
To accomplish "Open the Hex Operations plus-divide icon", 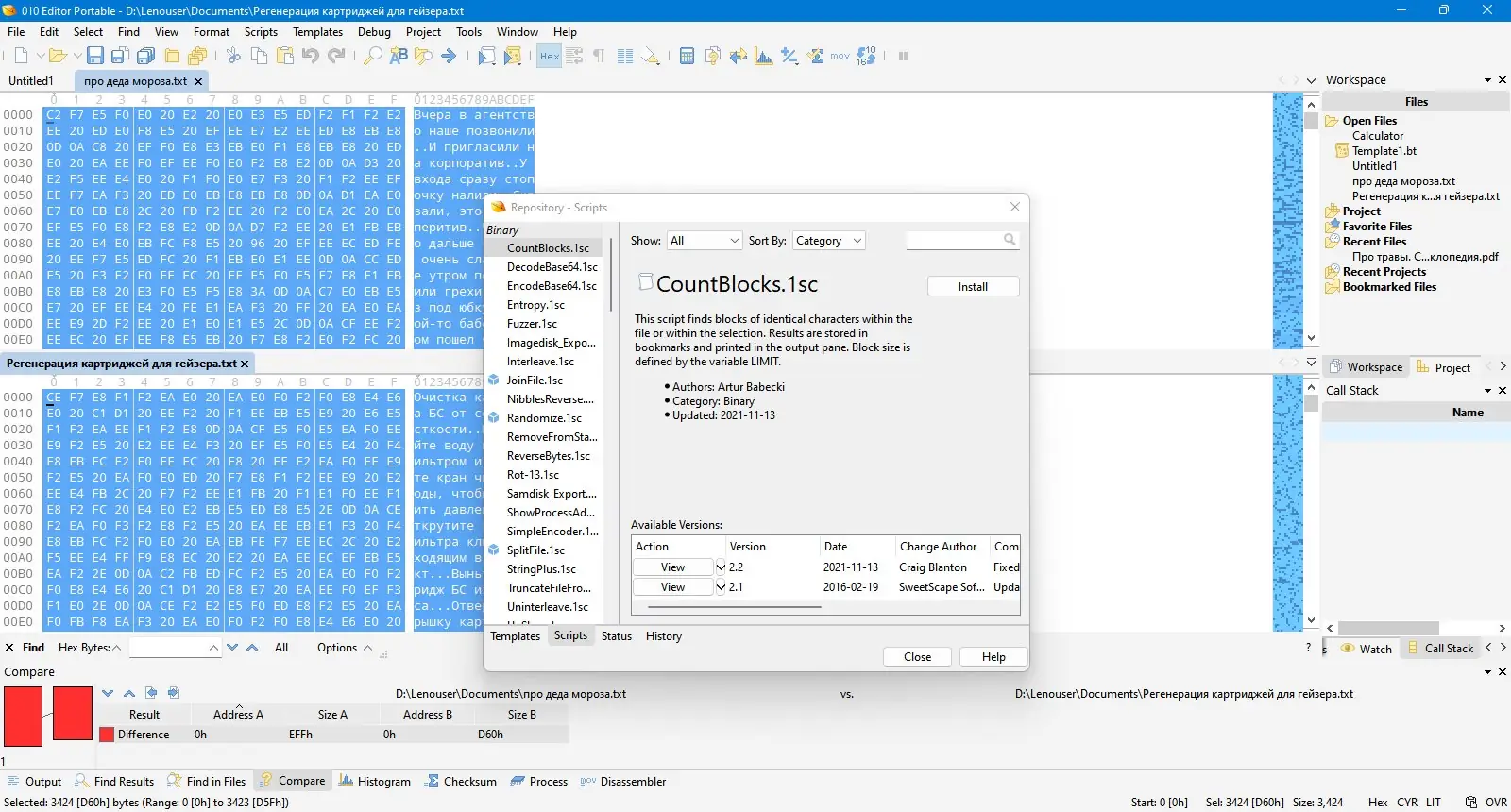I will [789, 57].
